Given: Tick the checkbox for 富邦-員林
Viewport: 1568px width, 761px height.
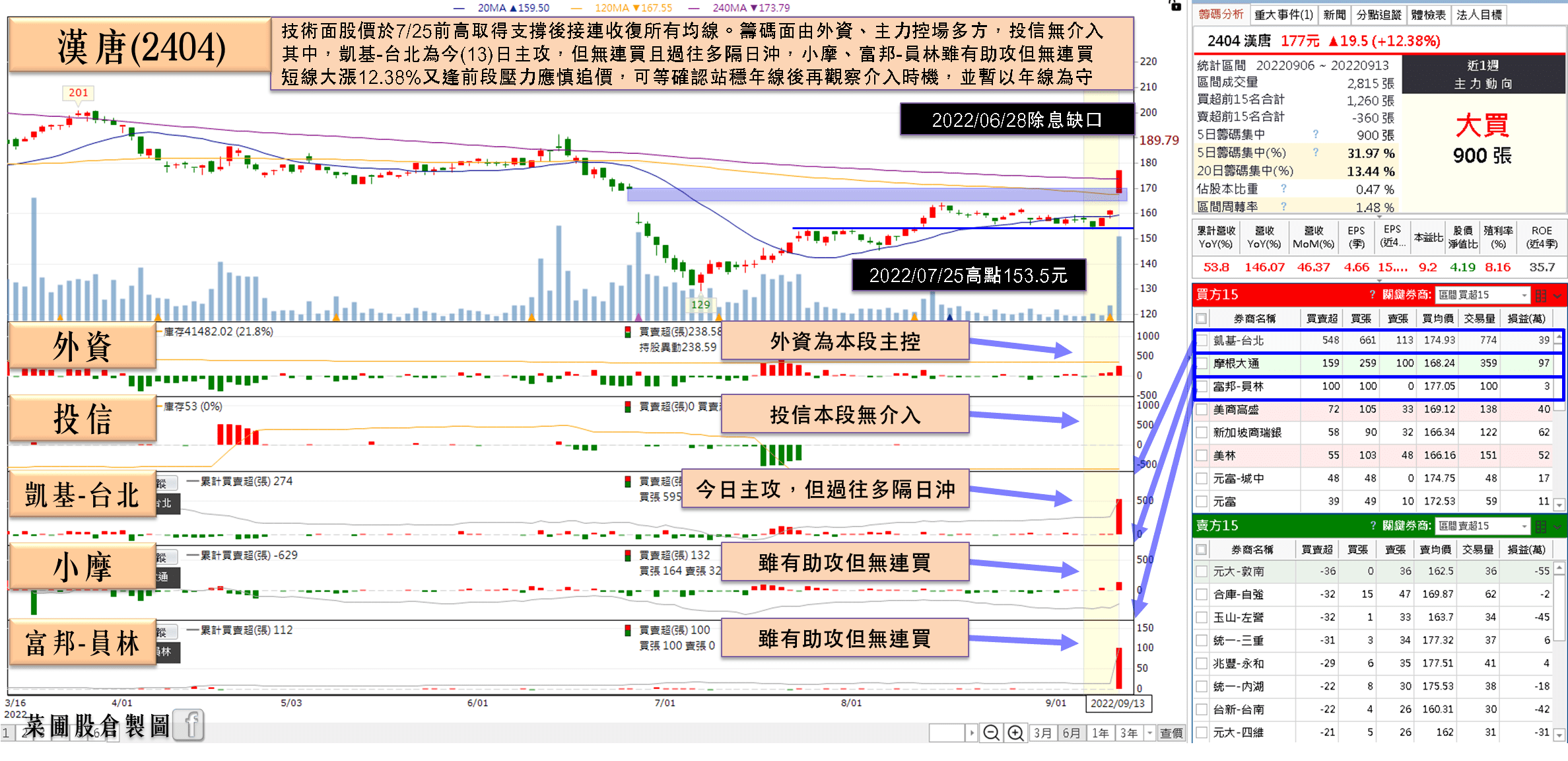Looking at the screenshot, I should 1202,386.
